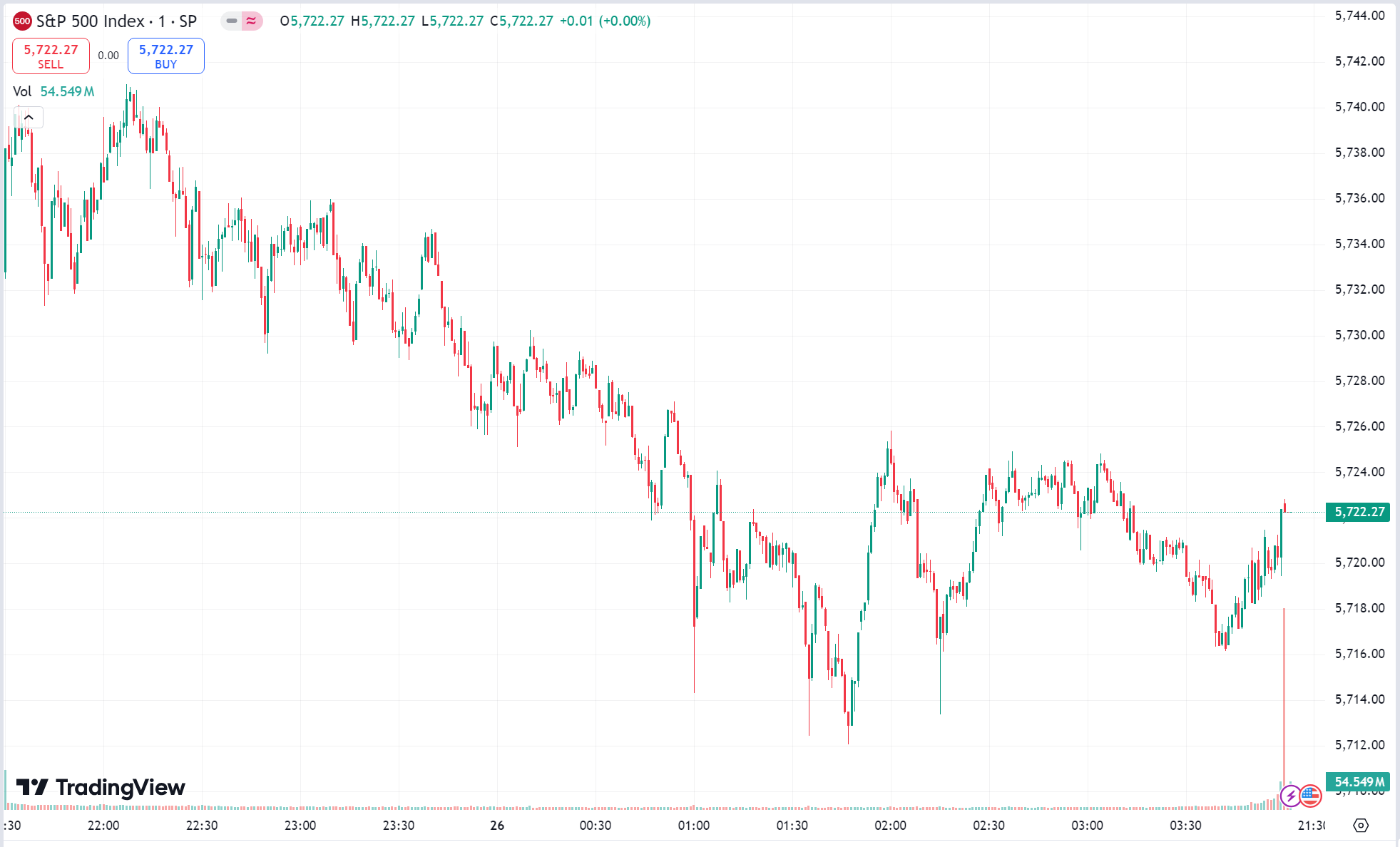Click the bold 26 date marker
Screen dimensions: 1400x847
(497, 826)
